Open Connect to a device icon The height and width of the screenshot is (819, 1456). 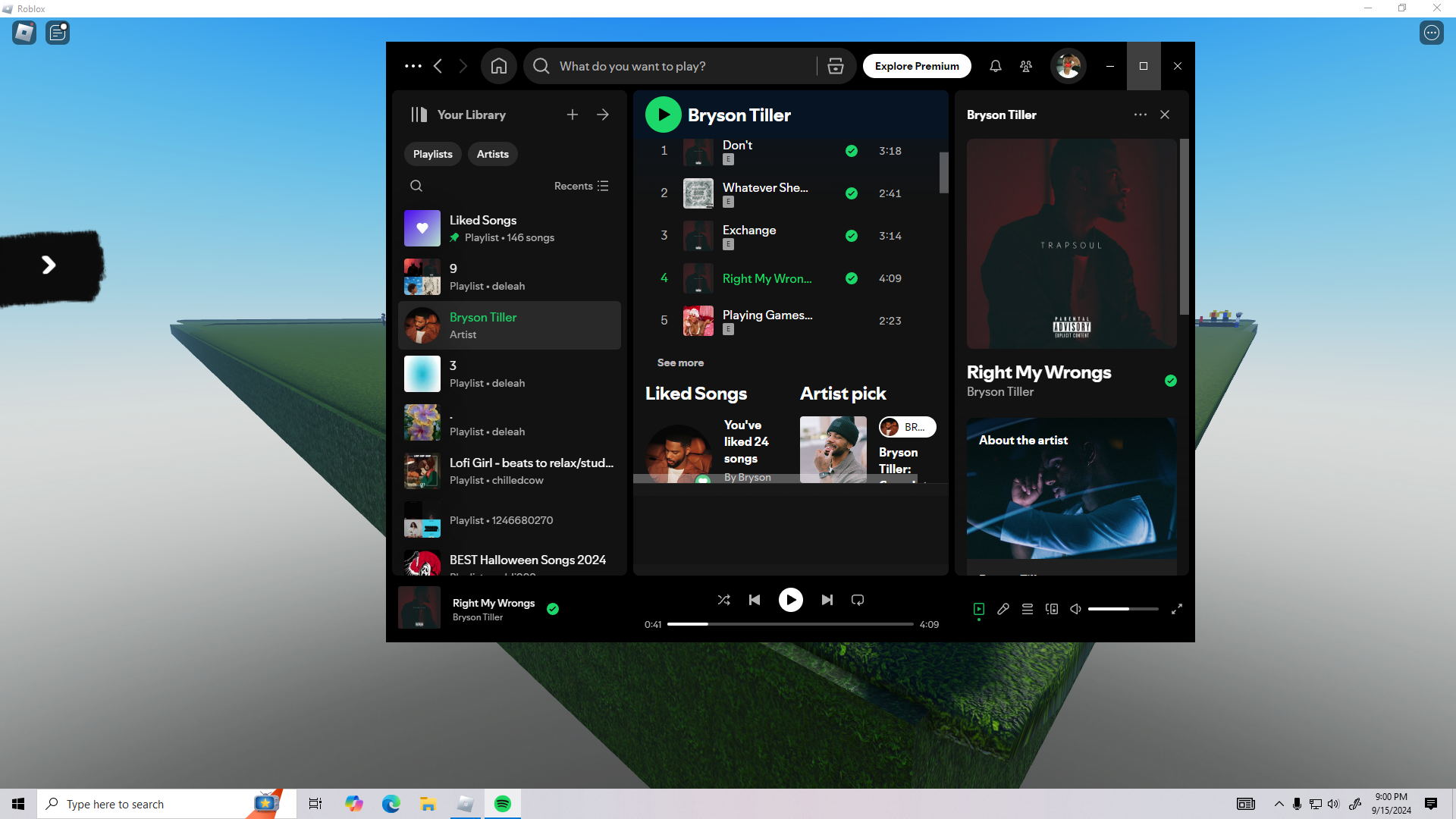[x=1051, y=609]
